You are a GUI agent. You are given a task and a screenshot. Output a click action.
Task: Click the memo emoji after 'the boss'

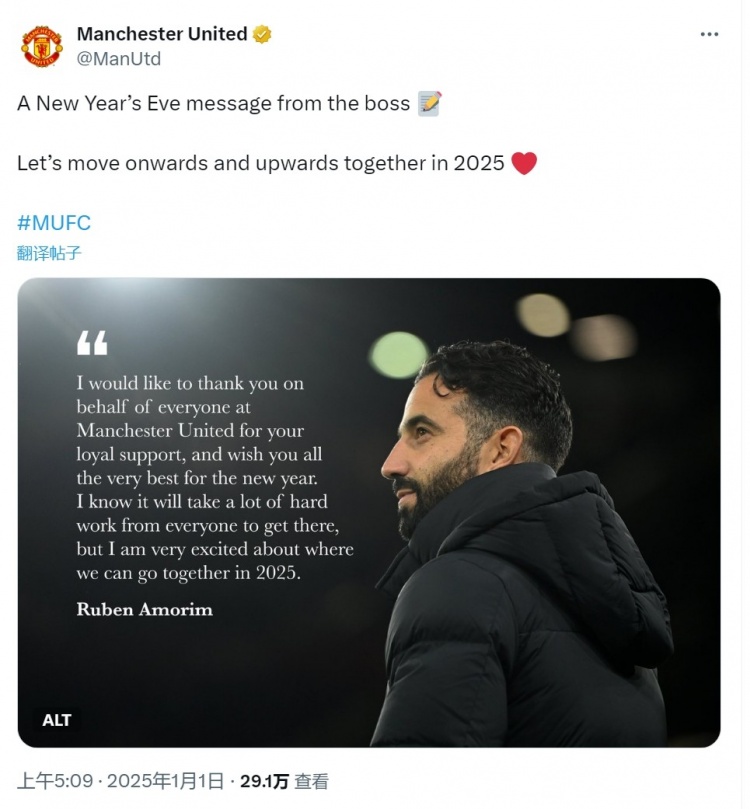(429, 103)
